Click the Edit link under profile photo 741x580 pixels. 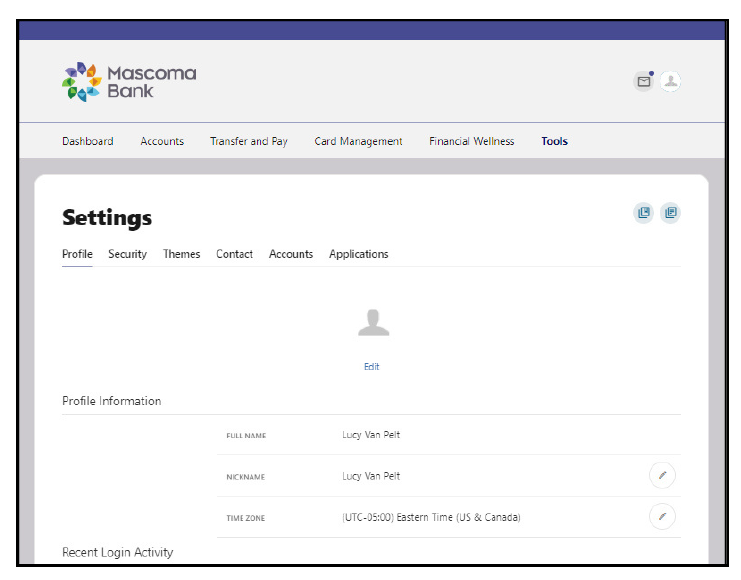click(x=371, y=367)
